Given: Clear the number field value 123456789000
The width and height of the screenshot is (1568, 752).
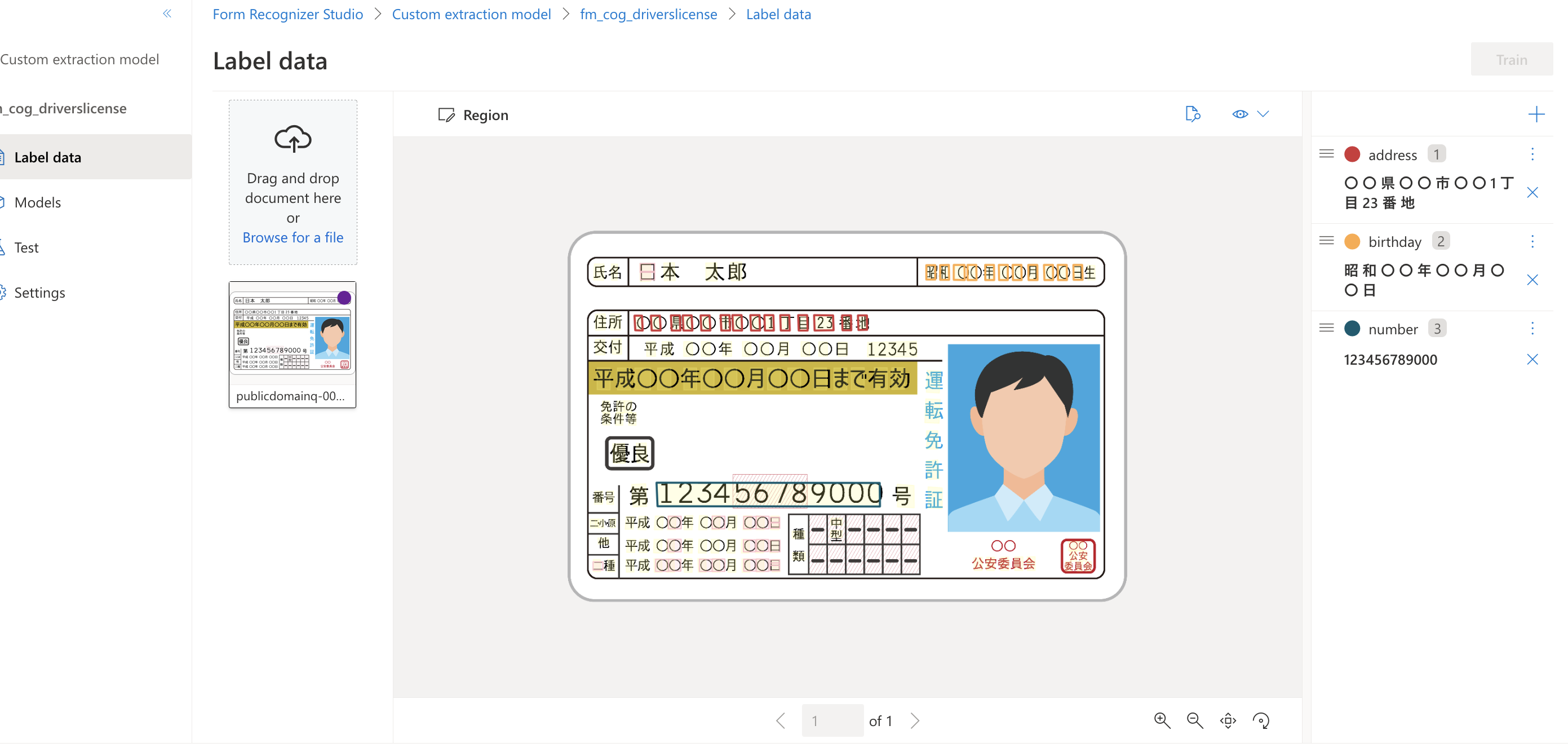Looking at the screenshot, I should (1532, 360).
